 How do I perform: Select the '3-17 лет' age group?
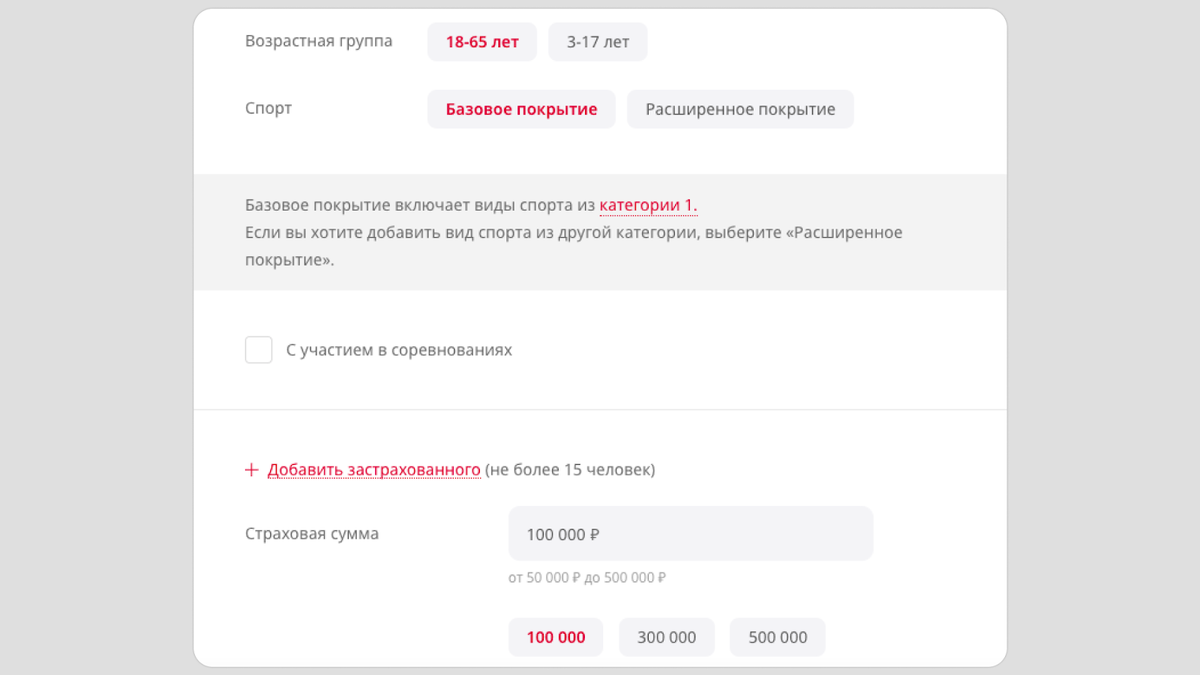pos(597,41)
